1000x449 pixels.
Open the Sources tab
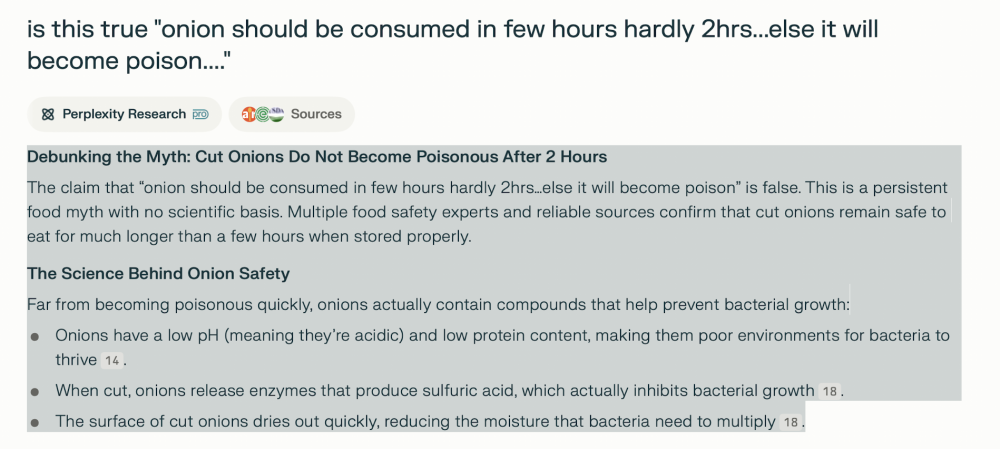(x=316, y=115)
